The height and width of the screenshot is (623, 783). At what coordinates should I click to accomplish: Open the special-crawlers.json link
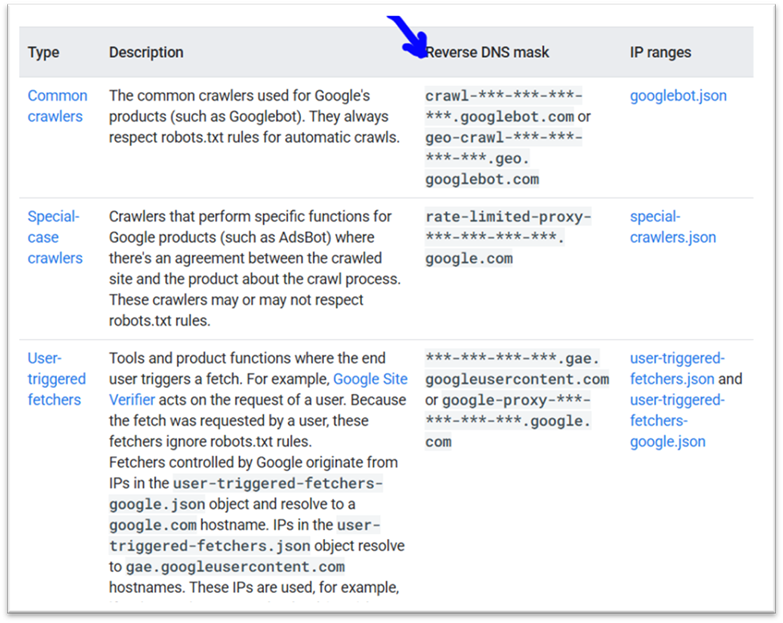point(673,227)
